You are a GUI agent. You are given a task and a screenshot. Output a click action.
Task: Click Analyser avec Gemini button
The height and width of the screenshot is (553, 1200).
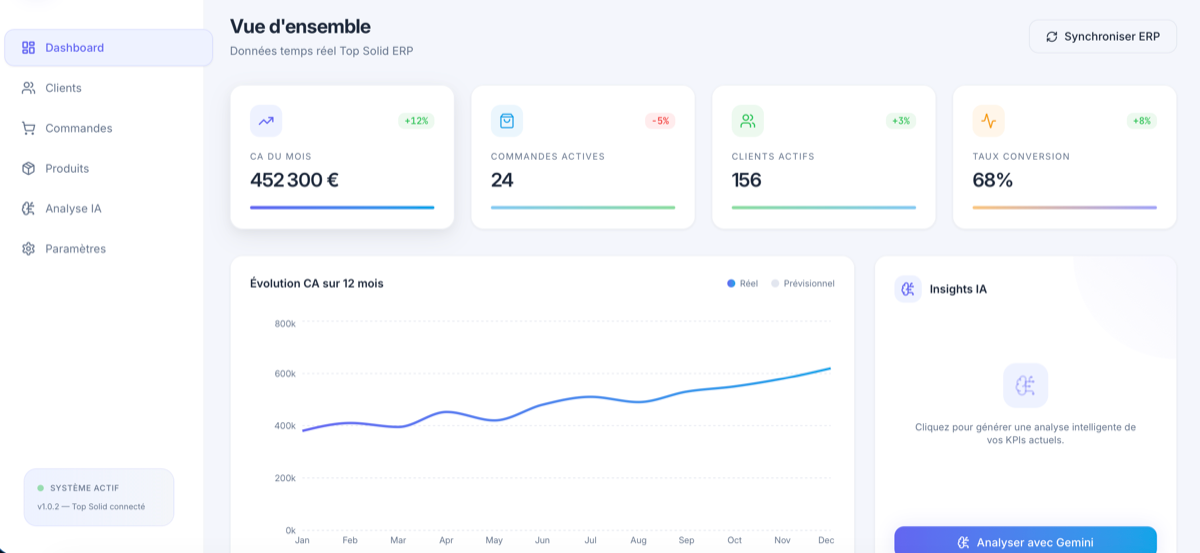click(1025, 541)
